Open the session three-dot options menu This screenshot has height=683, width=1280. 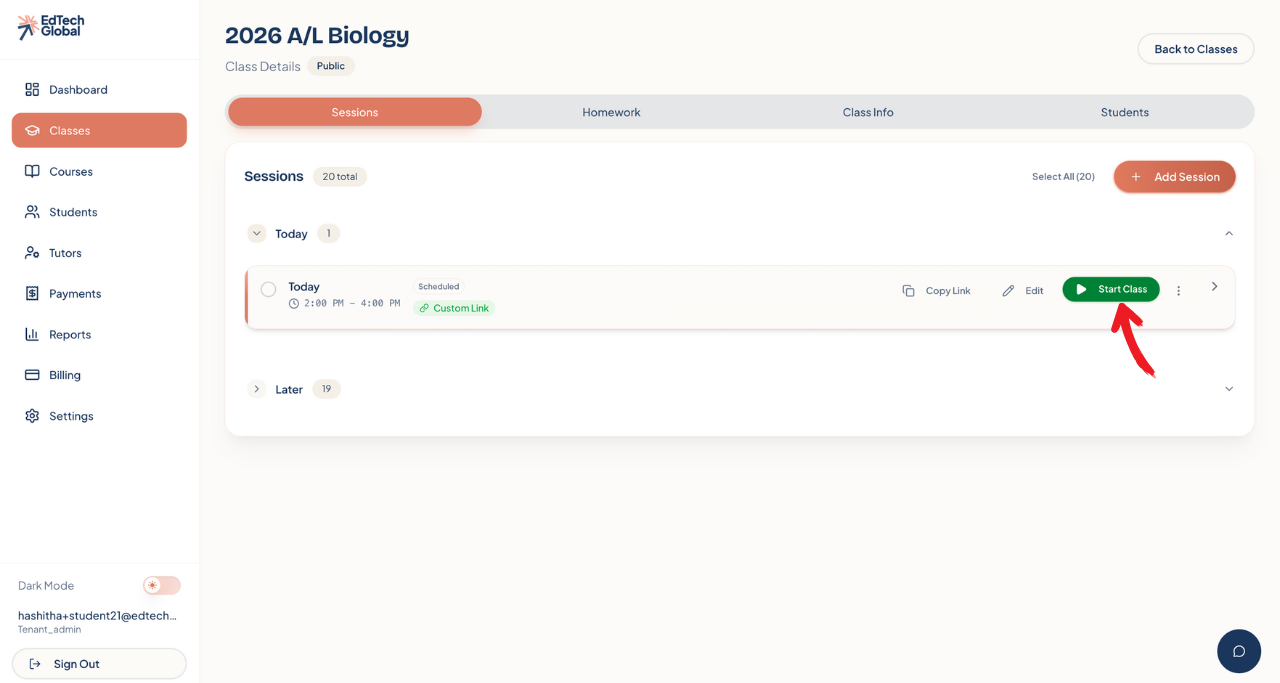pyautogui.click(x=1179, y=291)
